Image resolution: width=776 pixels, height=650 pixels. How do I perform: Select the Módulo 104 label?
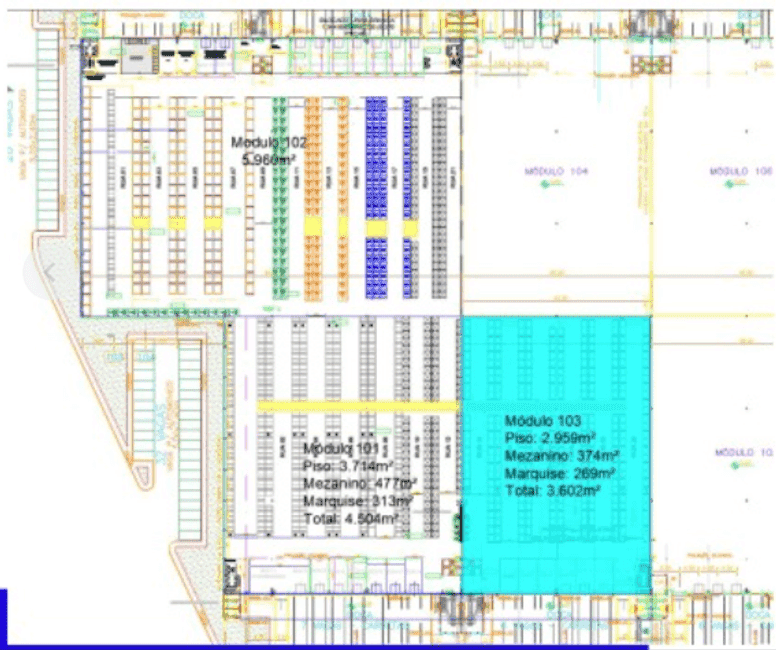coord(557,172)
